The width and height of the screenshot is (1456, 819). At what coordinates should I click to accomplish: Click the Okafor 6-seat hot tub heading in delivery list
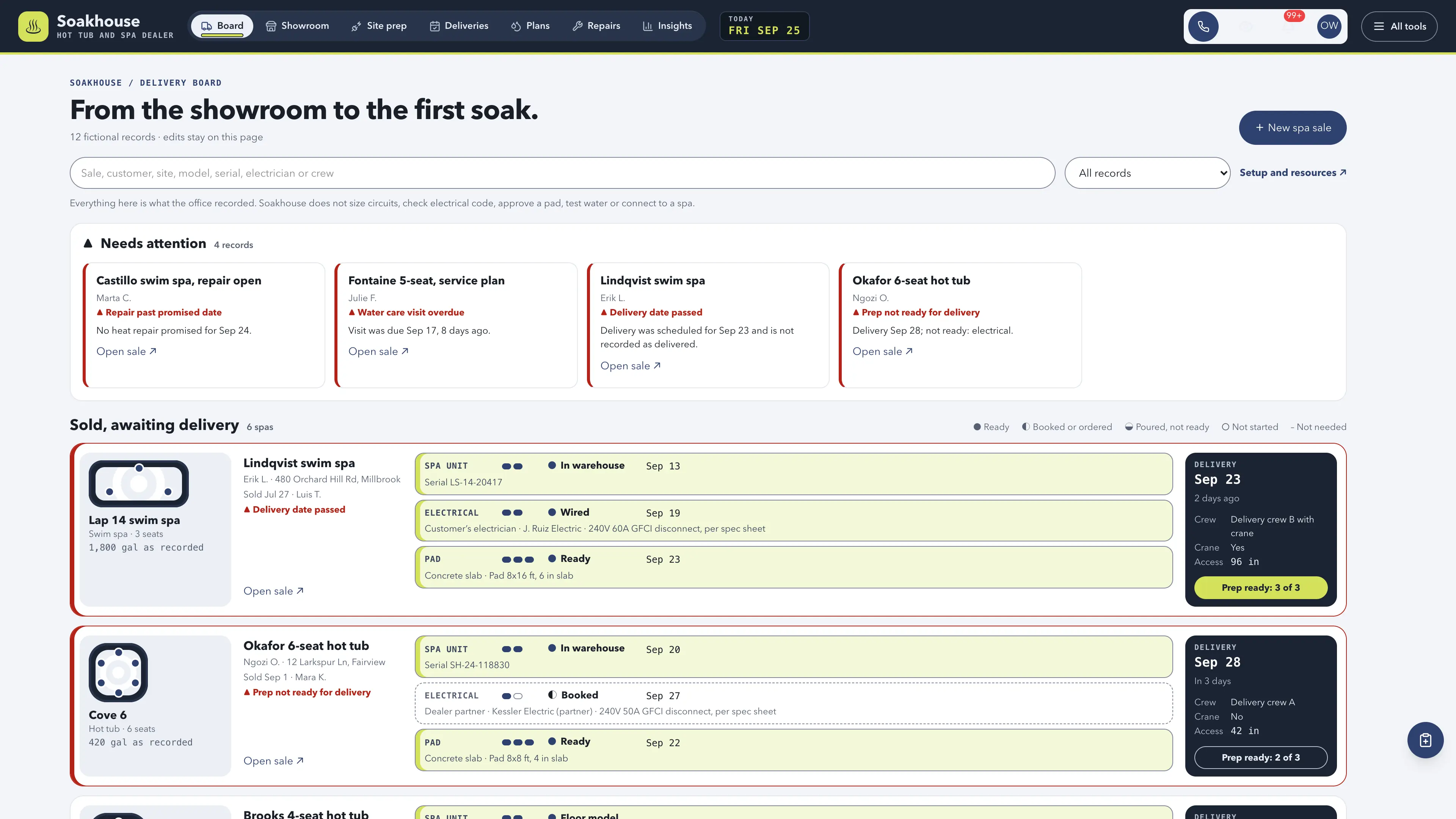coord(306,645)
